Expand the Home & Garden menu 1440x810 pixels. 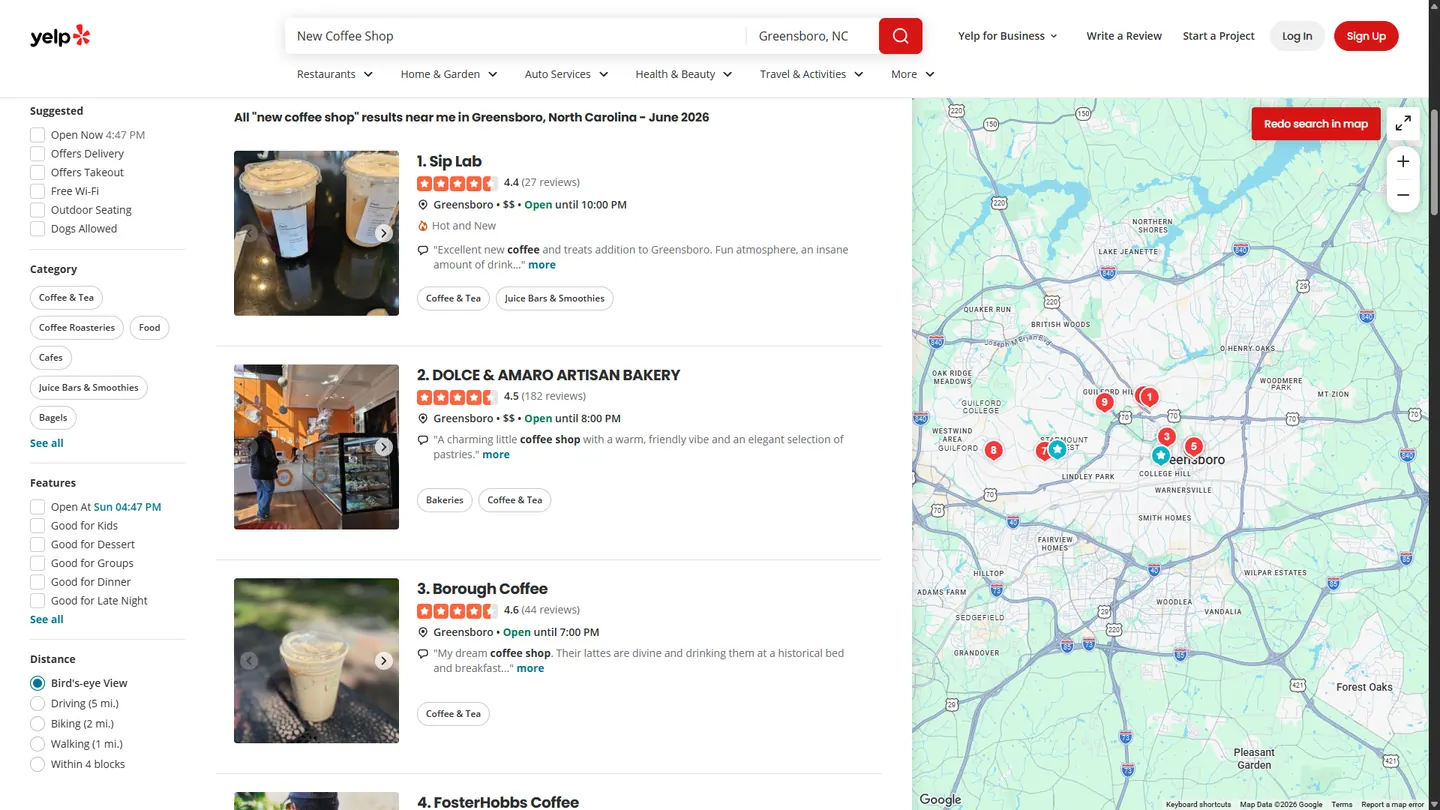coord(449,74)
